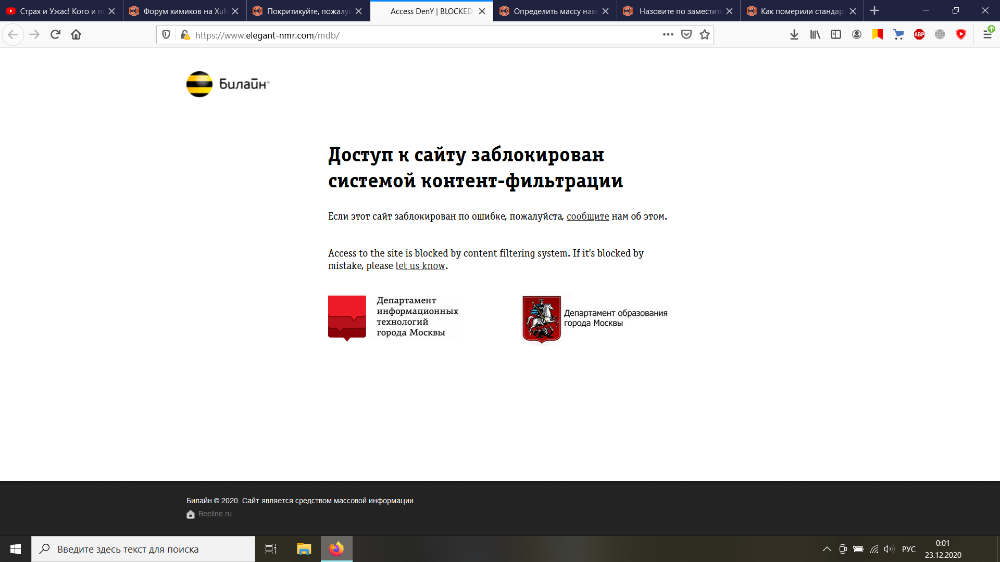Open Task View on the taskbar
Image resolution: width=1000 pixels, height=562 pixels.
(x=270, y=549)
